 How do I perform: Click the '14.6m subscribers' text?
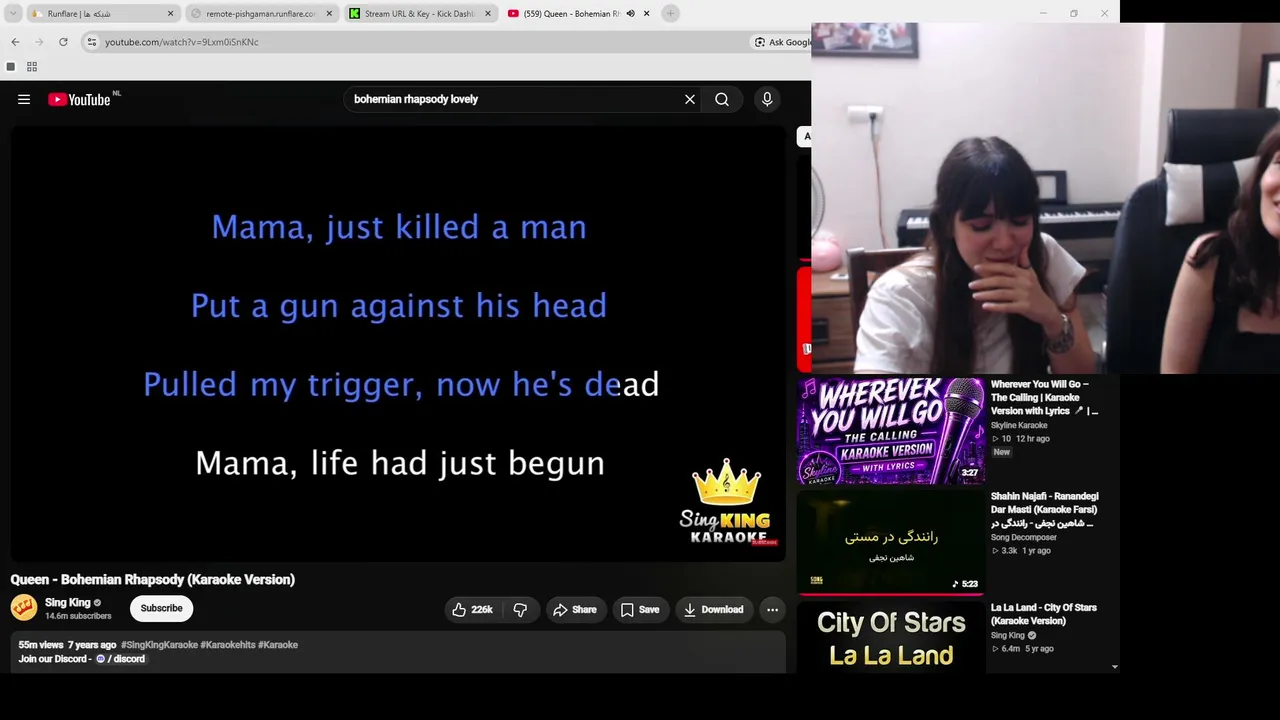tap(78, 616)
